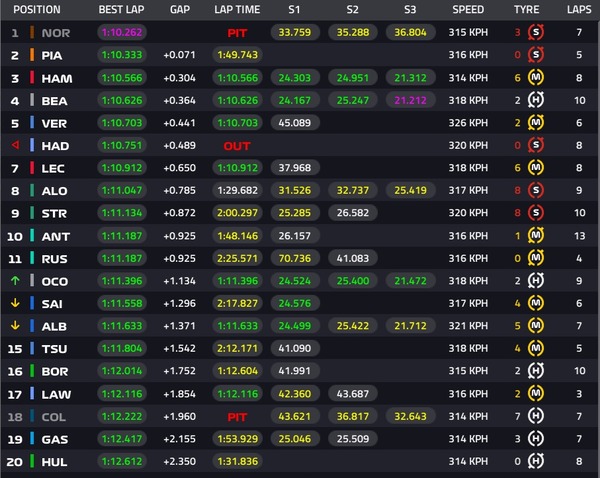Click NOR's purple best lap 1:10.262
The image size is (600, 478).
coord(122,33)
